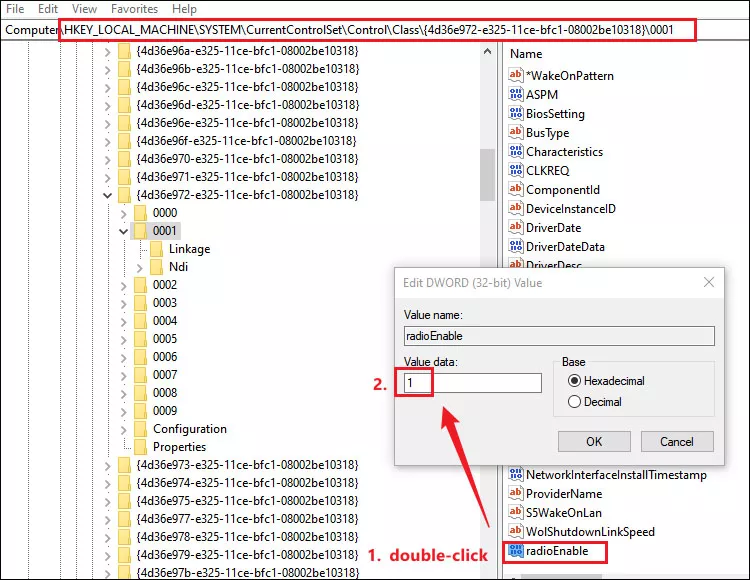750x580 pixels.
Task: Expand the 0005 subkey
Action: (123, 339)
